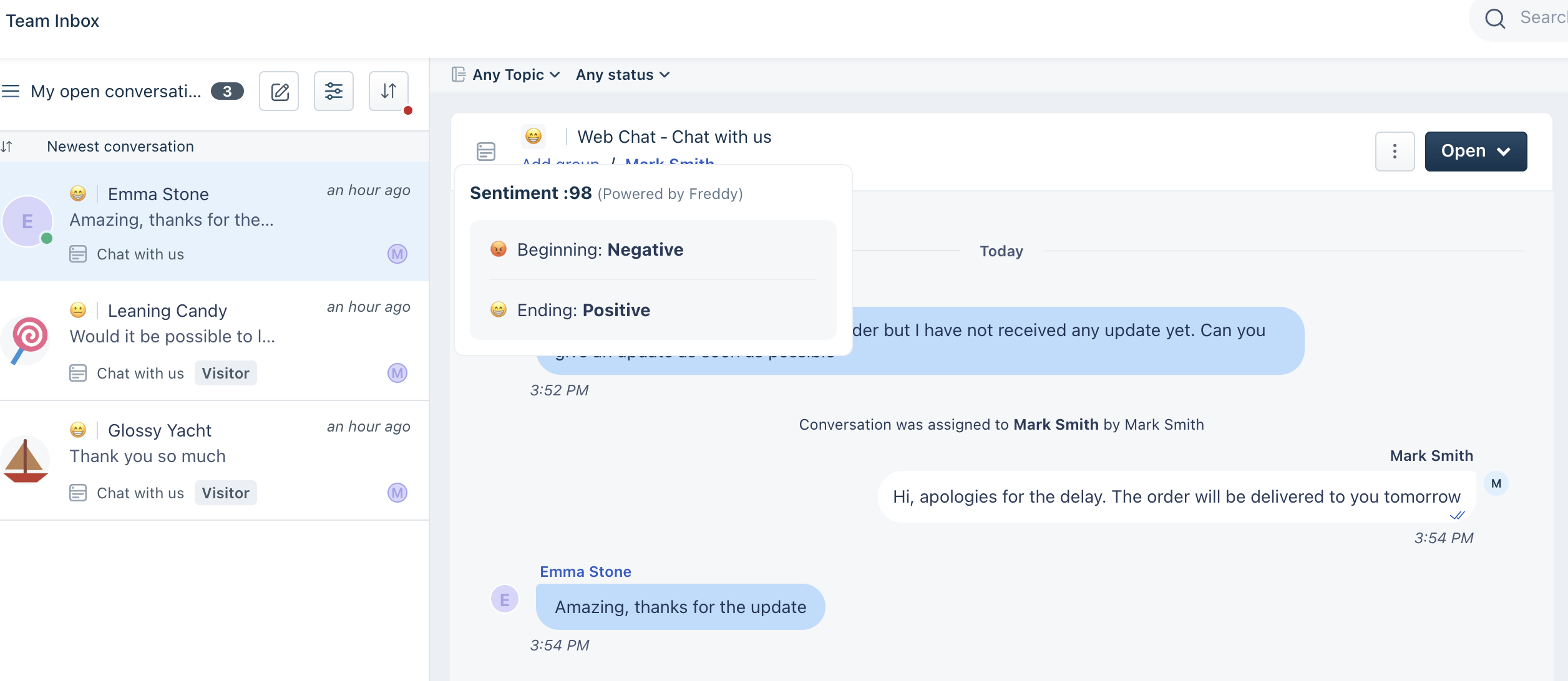This screenshot has width=1568, height=681.
Task: Click the sort order arrows button
Action: [389, 92]
